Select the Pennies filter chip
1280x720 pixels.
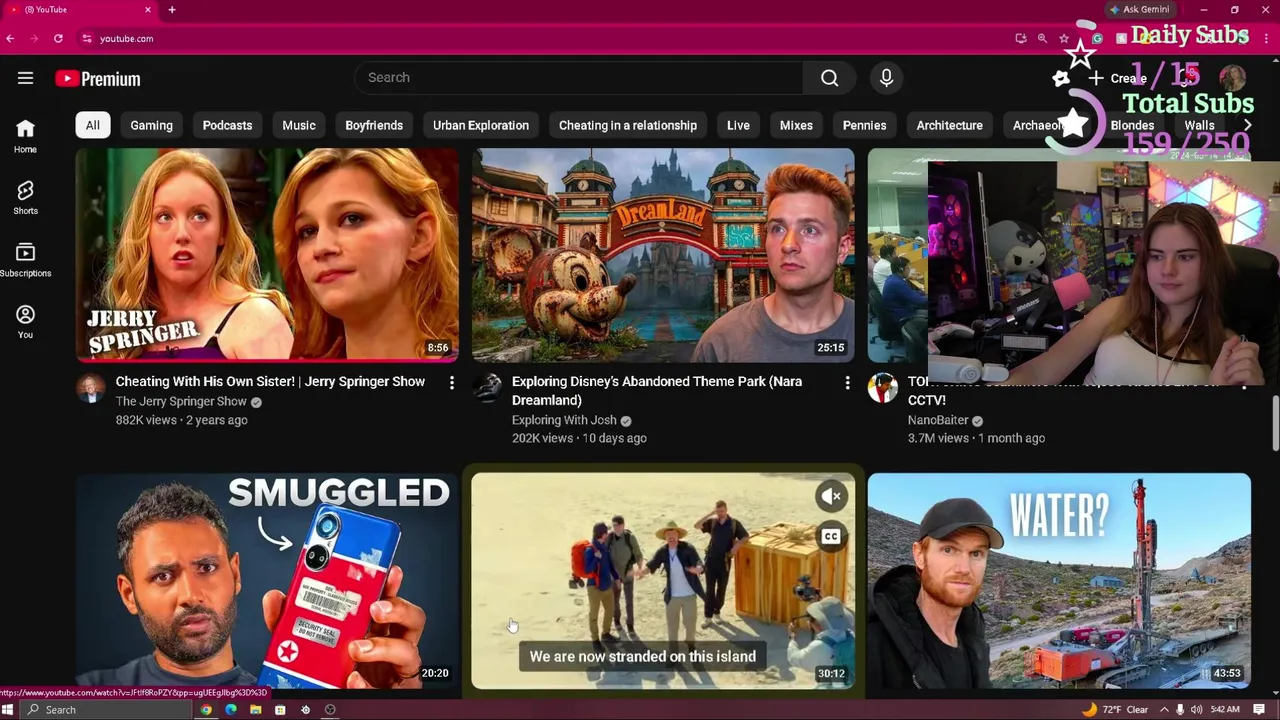864,125
